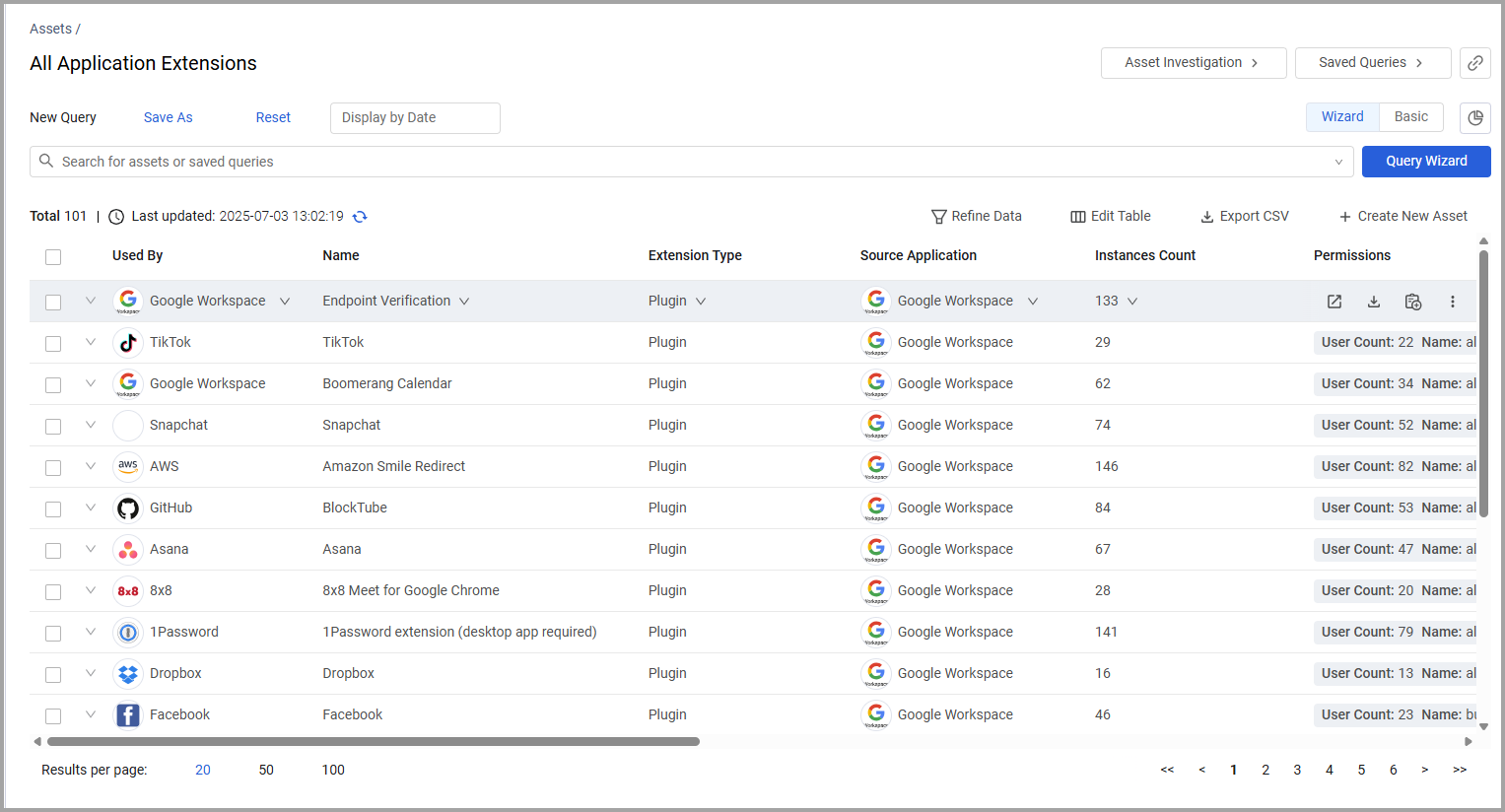The width and height of the screenshot is (1505, 812).
Task: Check the Asana row checkbox
Action: click(53, 551)
